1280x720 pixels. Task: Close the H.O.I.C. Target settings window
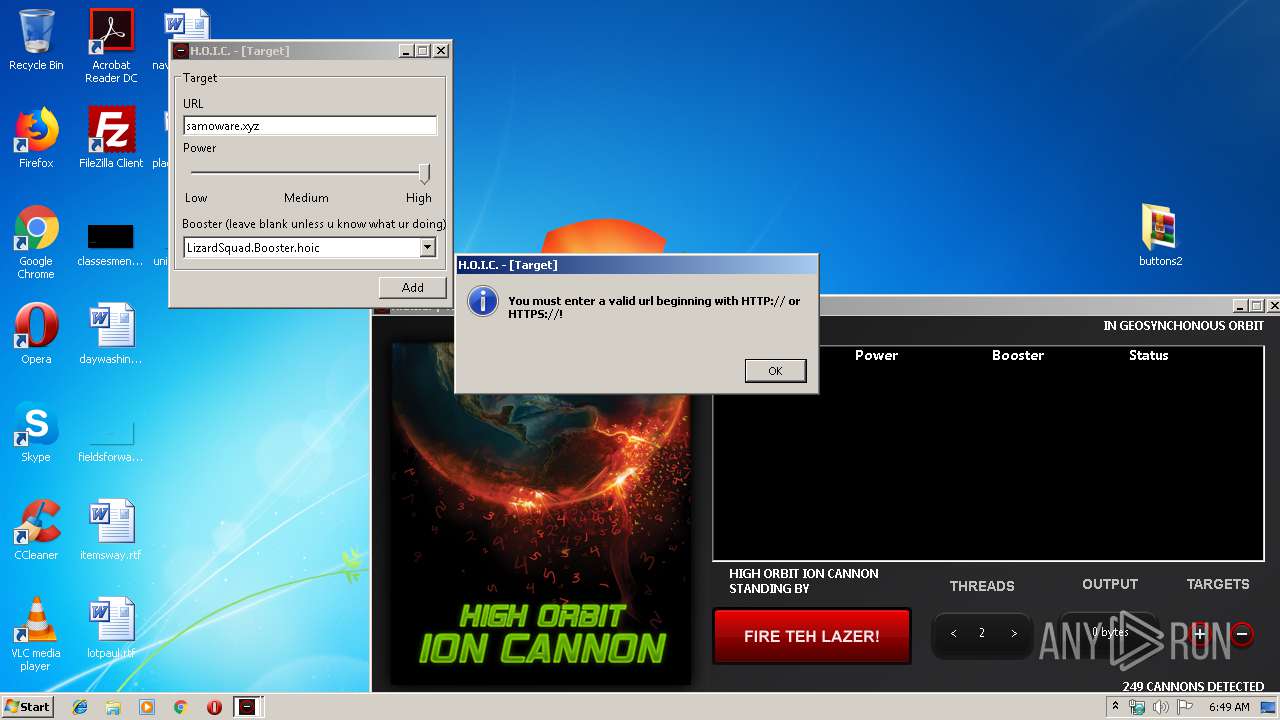point(441,51)
